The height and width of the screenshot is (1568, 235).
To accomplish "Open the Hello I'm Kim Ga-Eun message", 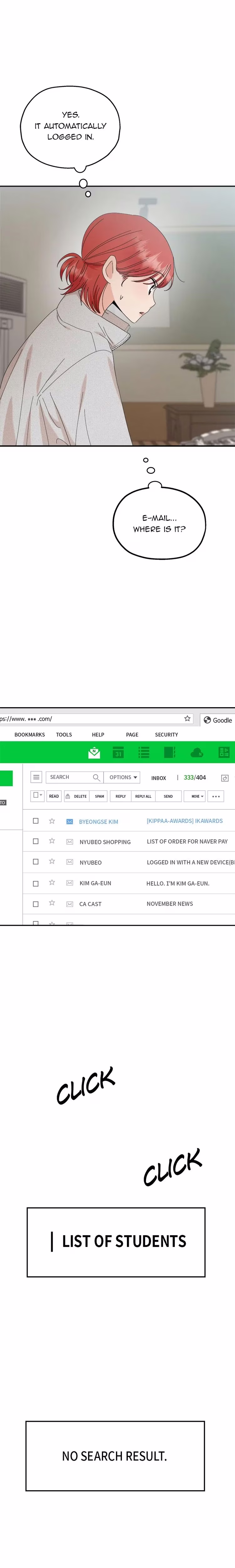I will [x=178, y=883].
